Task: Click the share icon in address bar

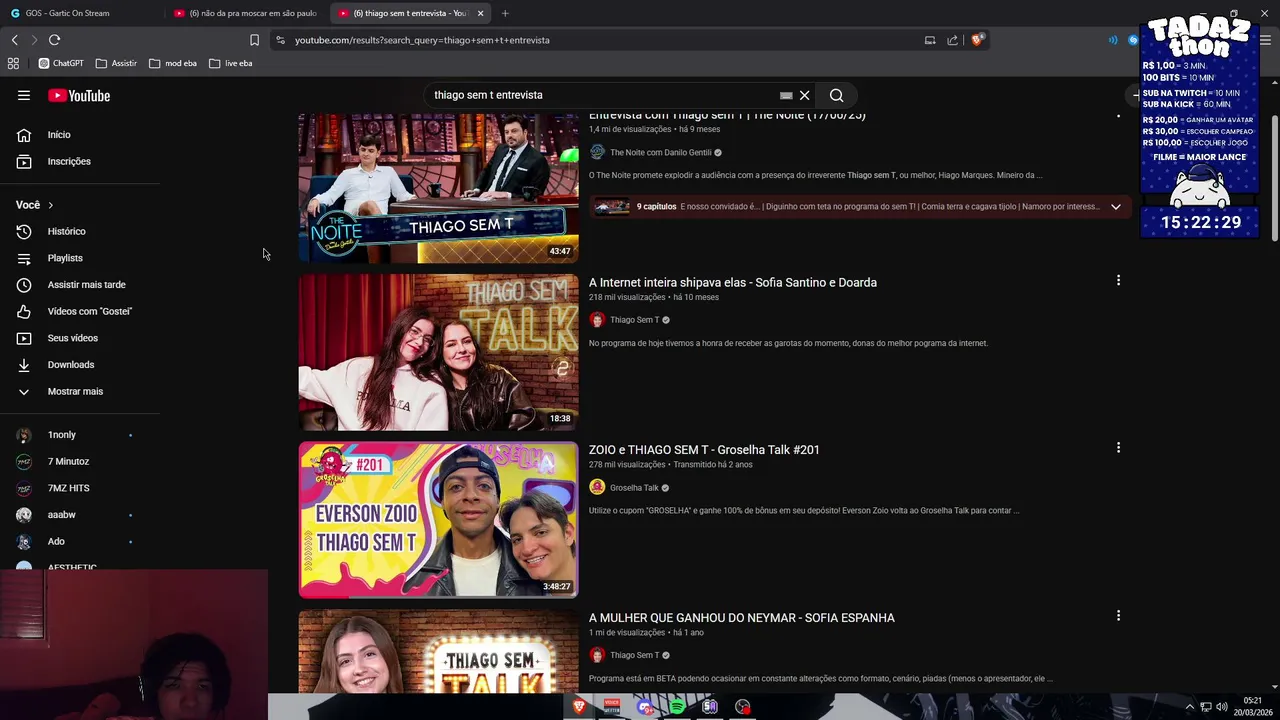Action: [952, 40]
